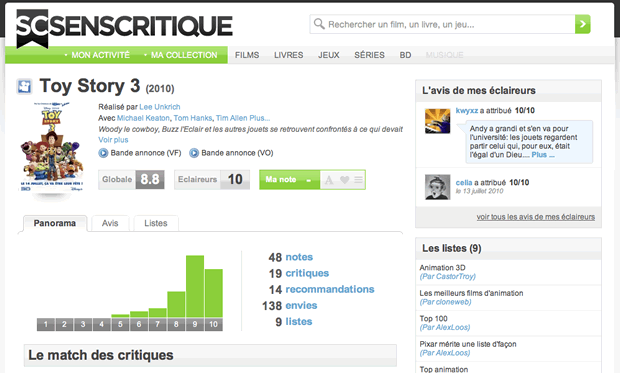
Task: Click the rating 9 bar label
Action: pyautogui.click(x=195, y=324)
